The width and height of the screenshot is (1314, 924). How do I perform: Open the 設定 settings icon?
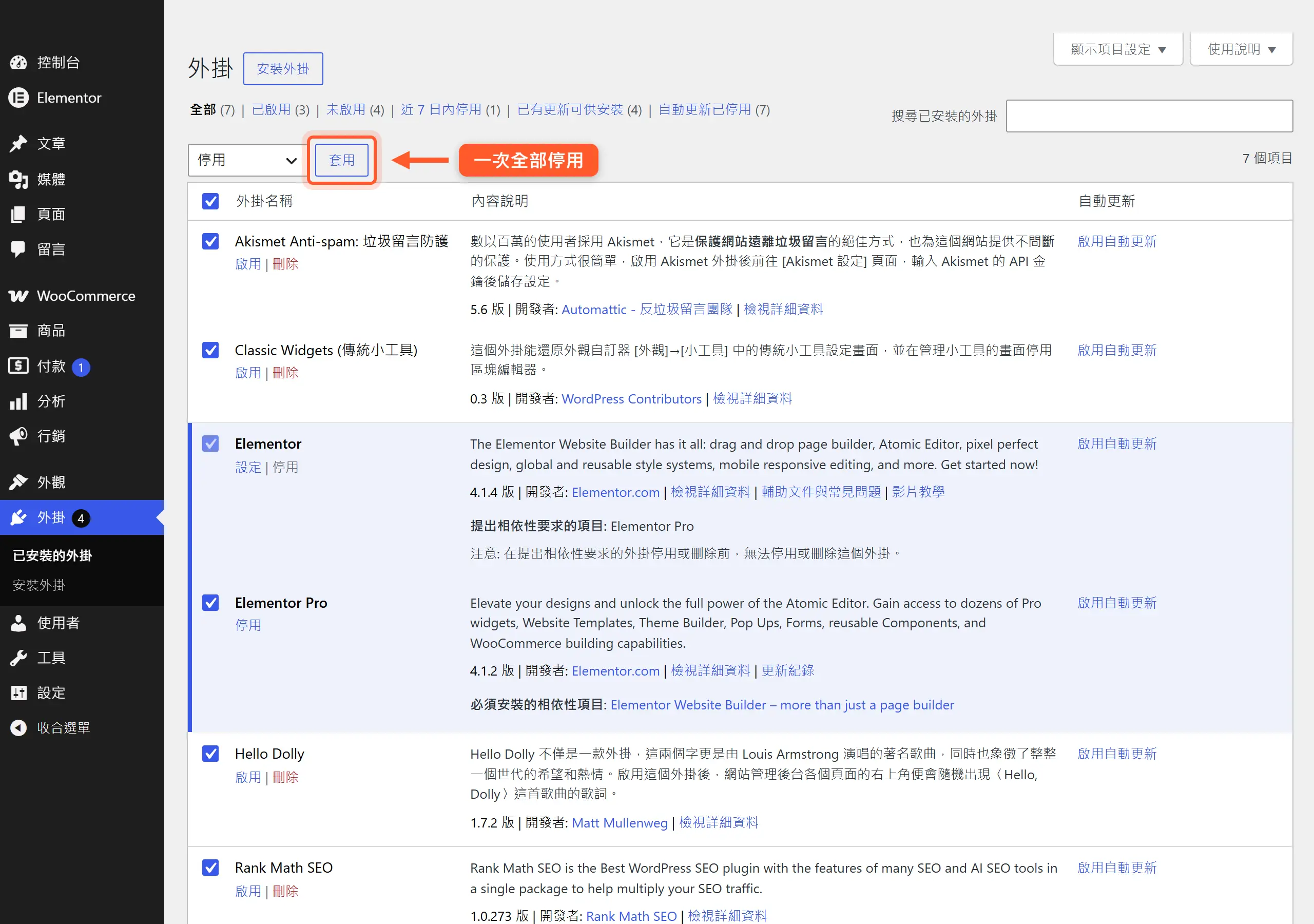(x=18, y=692)
